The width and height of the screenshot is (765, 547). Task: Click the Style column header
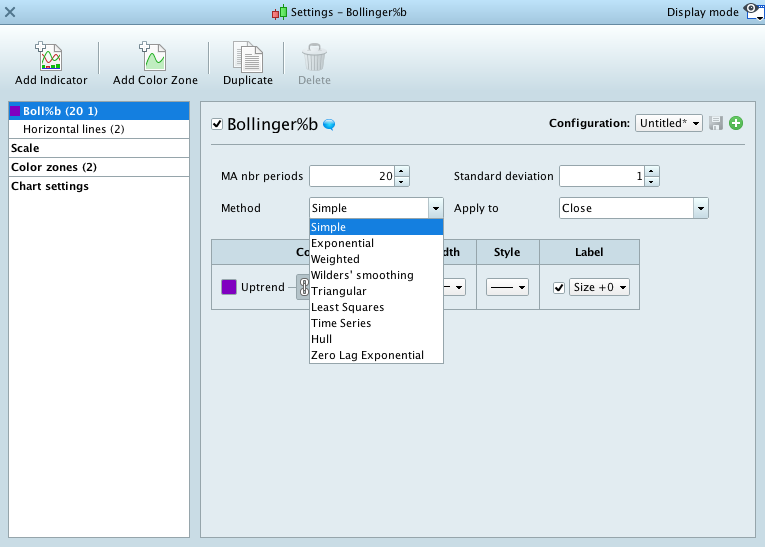[x=507, y=252]
